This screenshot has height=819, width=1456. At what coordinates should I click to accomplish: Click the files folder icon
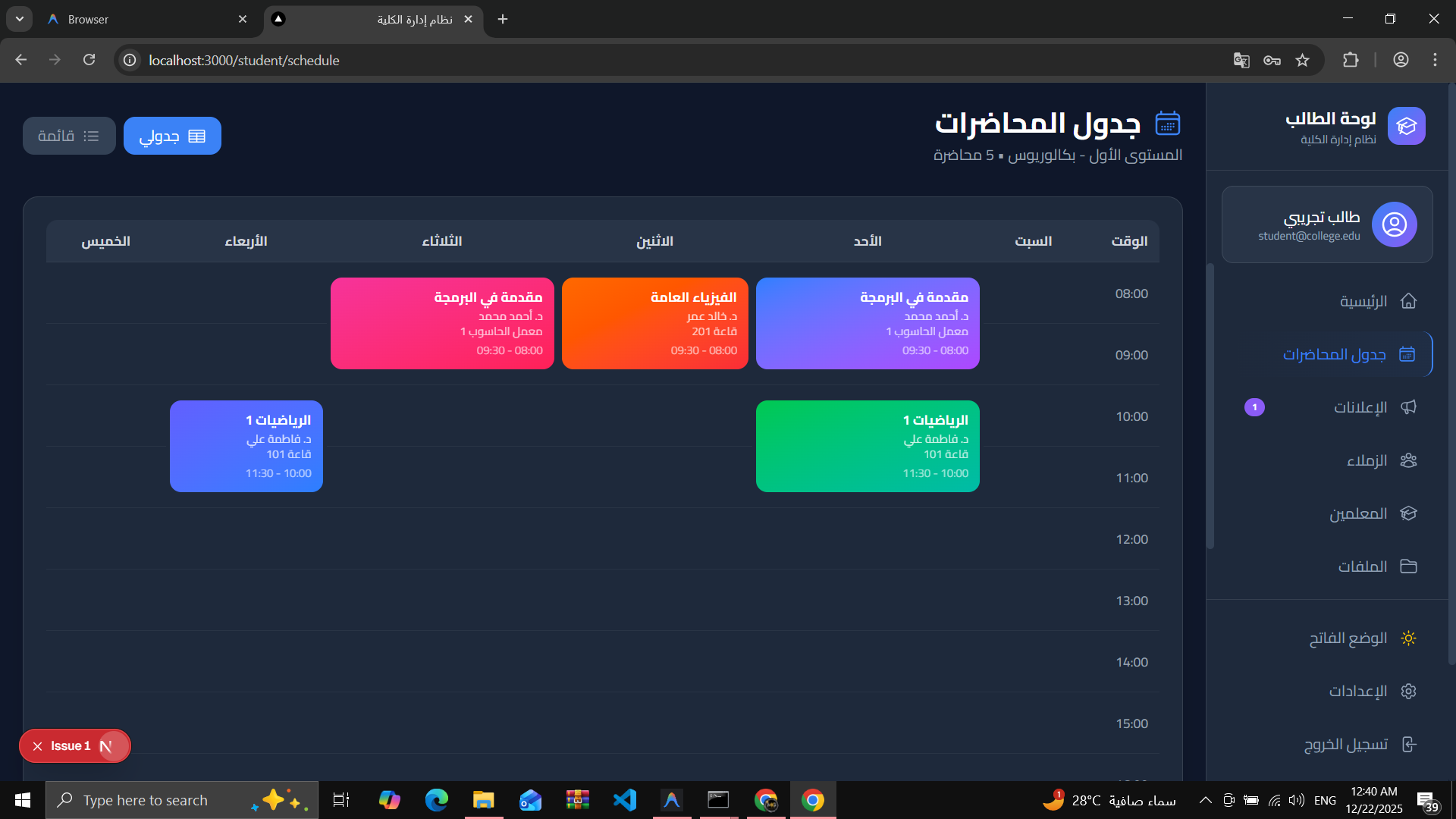[x=1408, y=566]
